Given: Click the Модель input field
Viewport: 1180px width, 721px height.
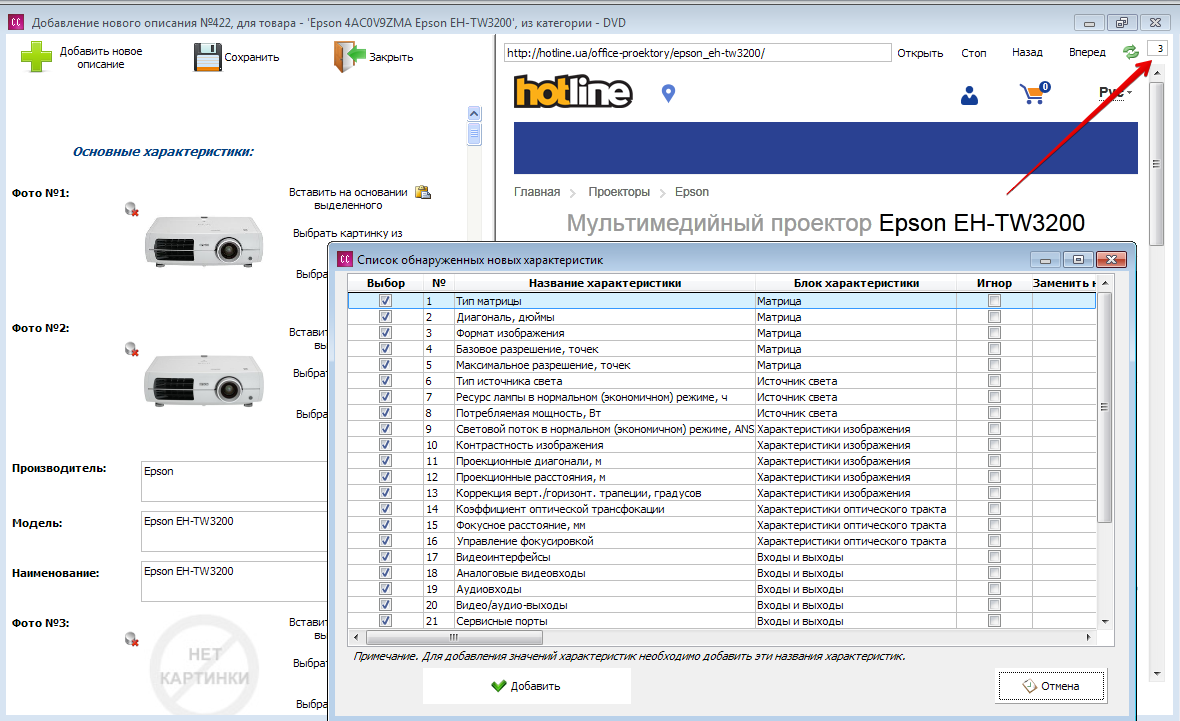Looking at the screenshot, I should point(234,531).
